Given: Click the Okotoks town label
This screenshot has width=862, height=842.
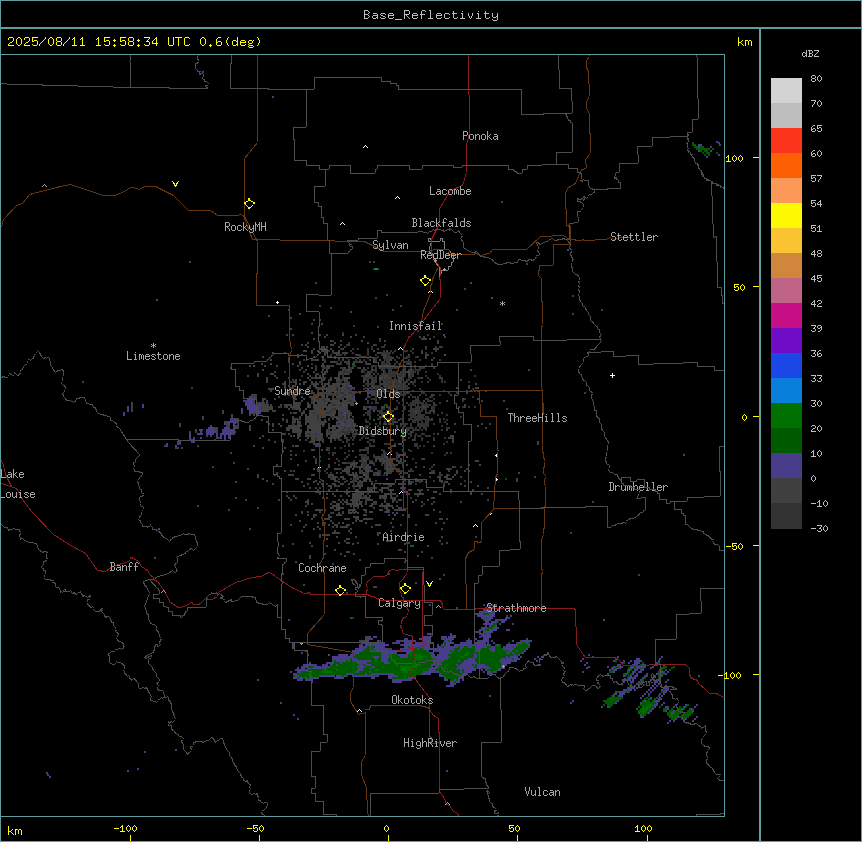Looking at the screenshot, I should [412, 700].
